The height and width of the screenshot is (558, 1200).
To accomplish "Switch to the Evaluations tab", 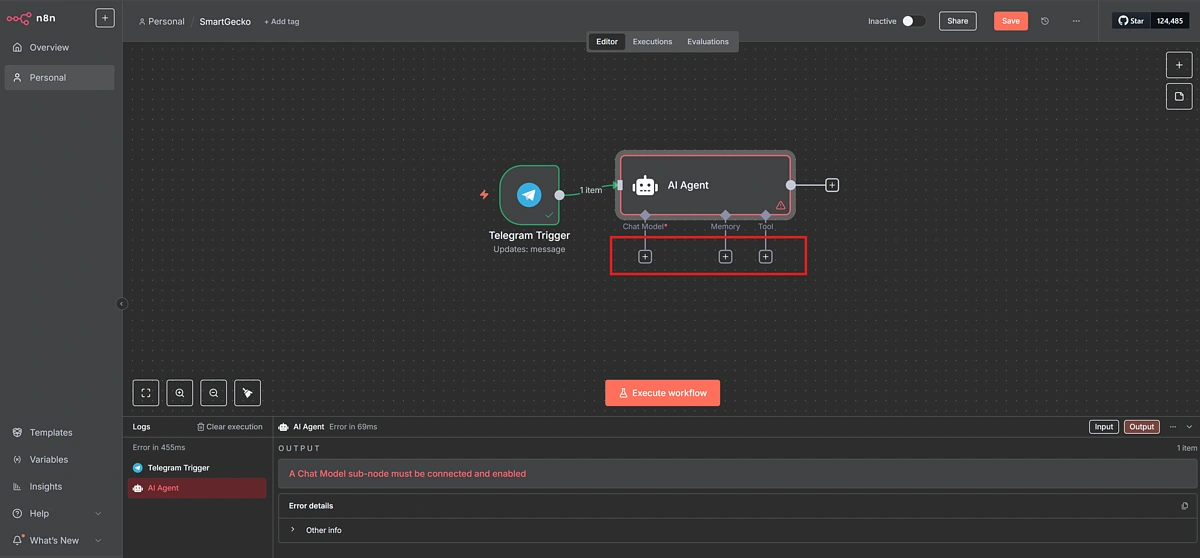I will [708, 42].
